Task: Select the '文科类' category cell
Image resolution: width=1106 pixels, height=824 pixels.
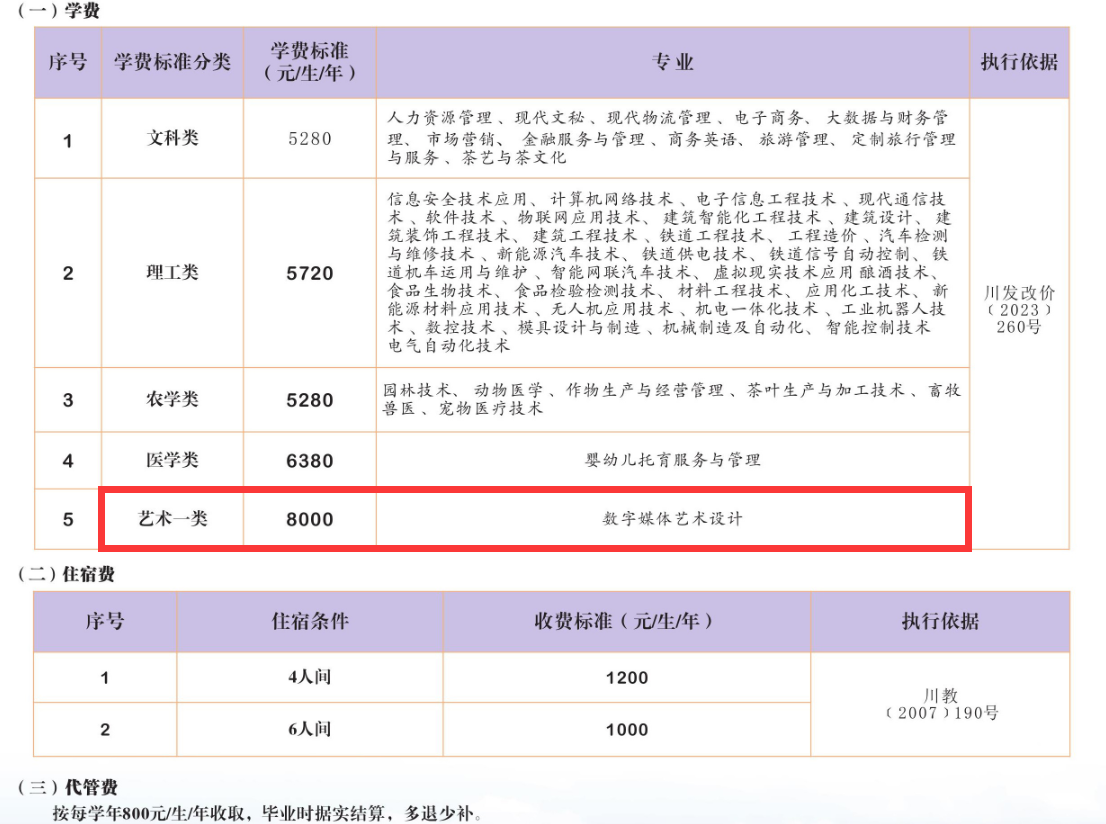Action: pos(173,138)
